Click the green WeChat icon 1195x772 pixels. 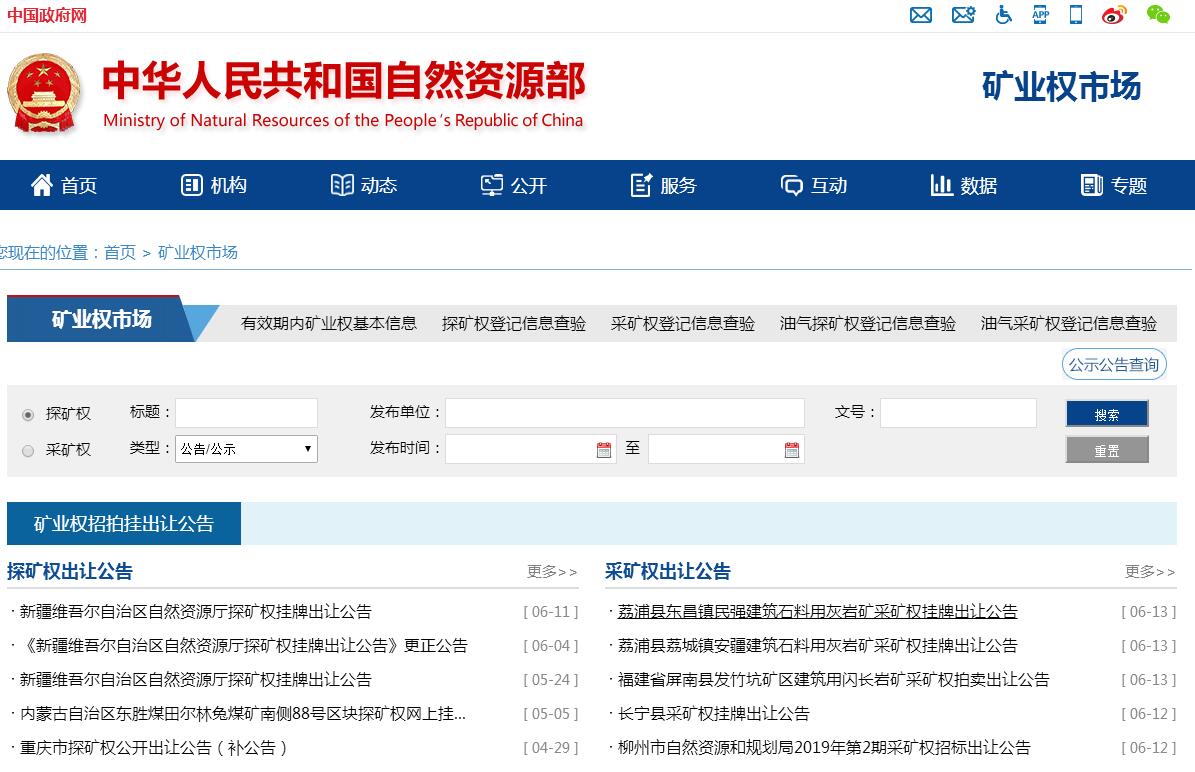click(x=1157, y=15)
